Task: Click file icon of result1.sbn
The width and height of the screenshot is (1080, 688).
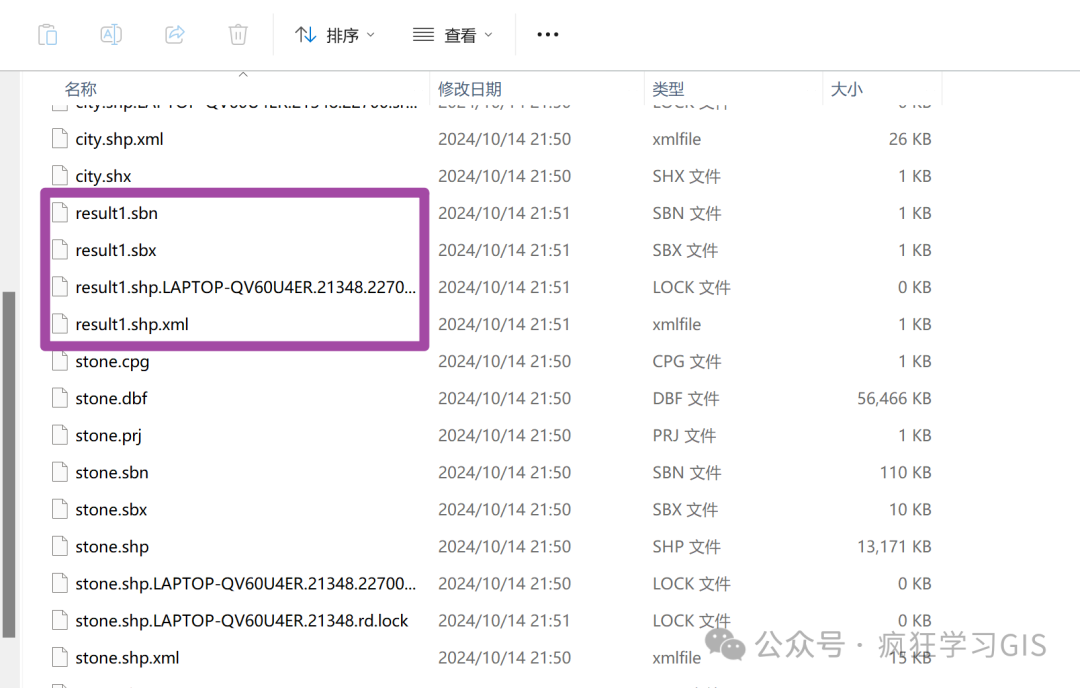Action: click(60, 213)
